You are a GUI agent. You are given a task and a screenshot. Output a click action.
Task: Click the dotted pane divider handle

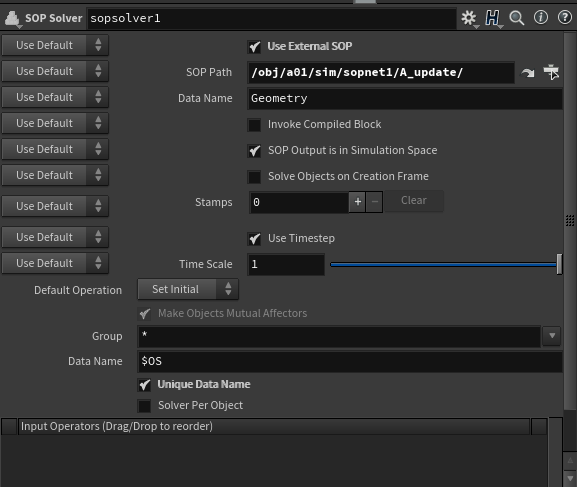click(x=570, y=220)
